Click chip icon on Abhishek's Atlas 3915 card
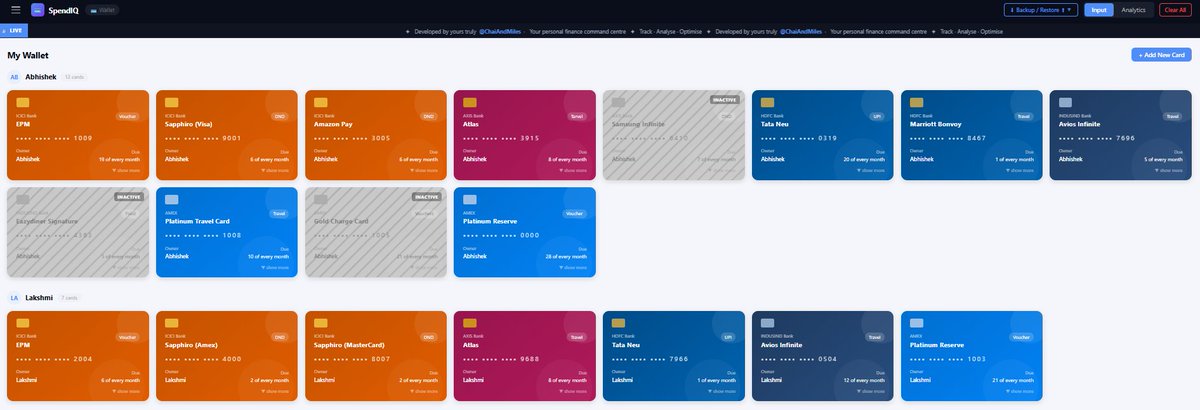 (x=469, y=103)
